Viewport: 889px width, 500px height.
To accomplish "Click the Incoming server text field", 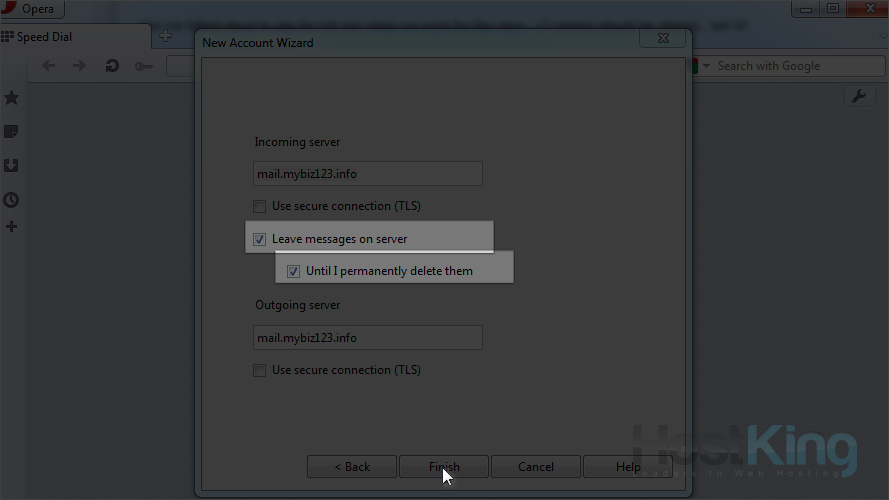I will [367, 174].
